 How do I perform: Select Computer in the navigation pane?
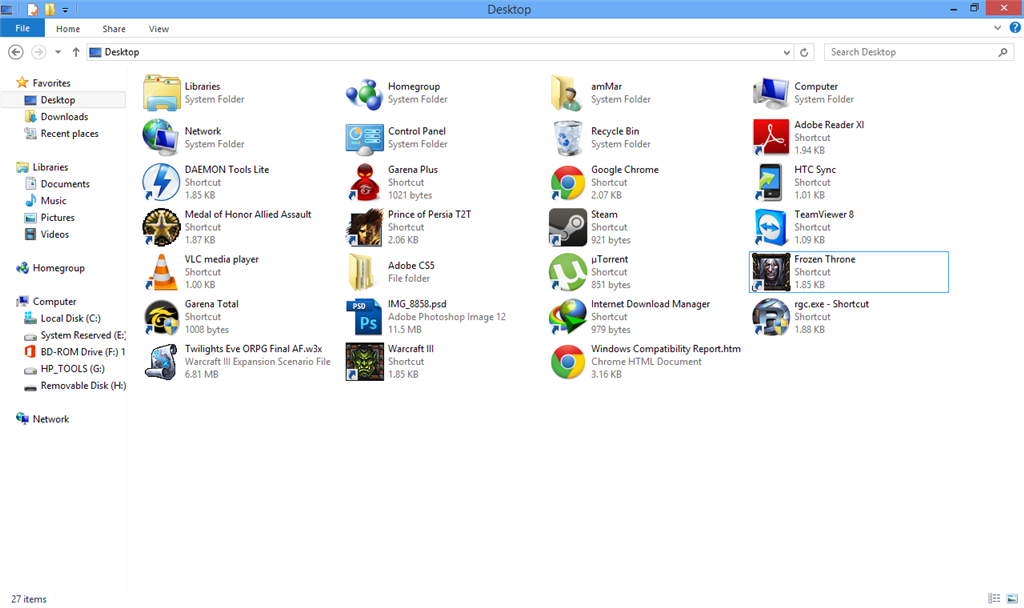(x=54, y=302)
